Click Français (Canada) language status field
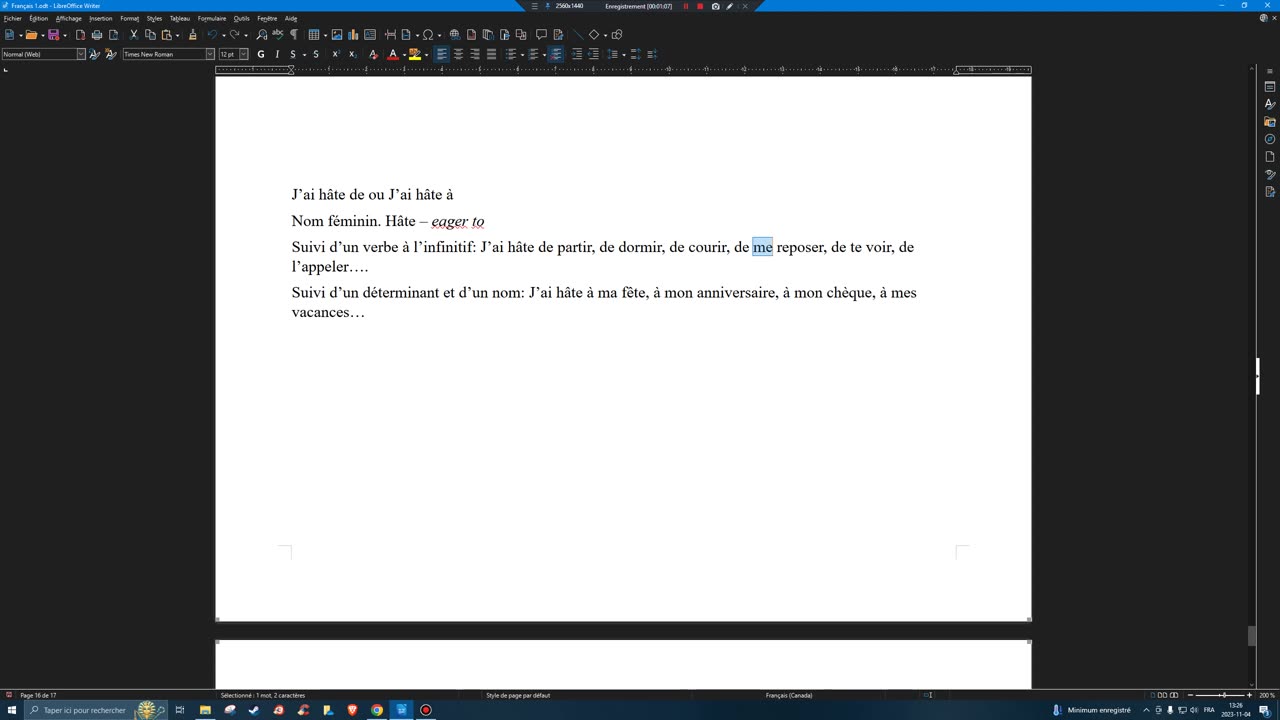The image size is (1280, 720). click(789, 695)
